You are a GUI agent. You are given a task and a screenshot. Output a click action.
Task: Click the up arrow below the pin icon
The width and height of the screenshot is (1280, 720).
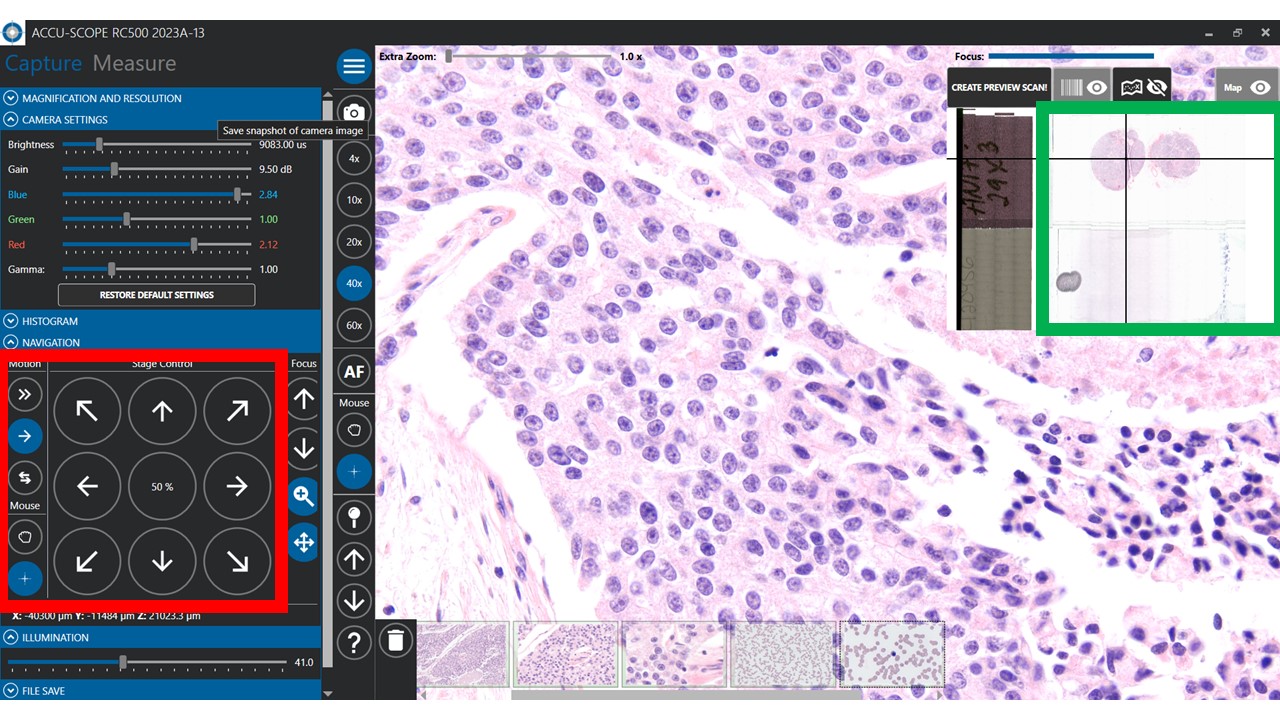click(x=354, y=559)
